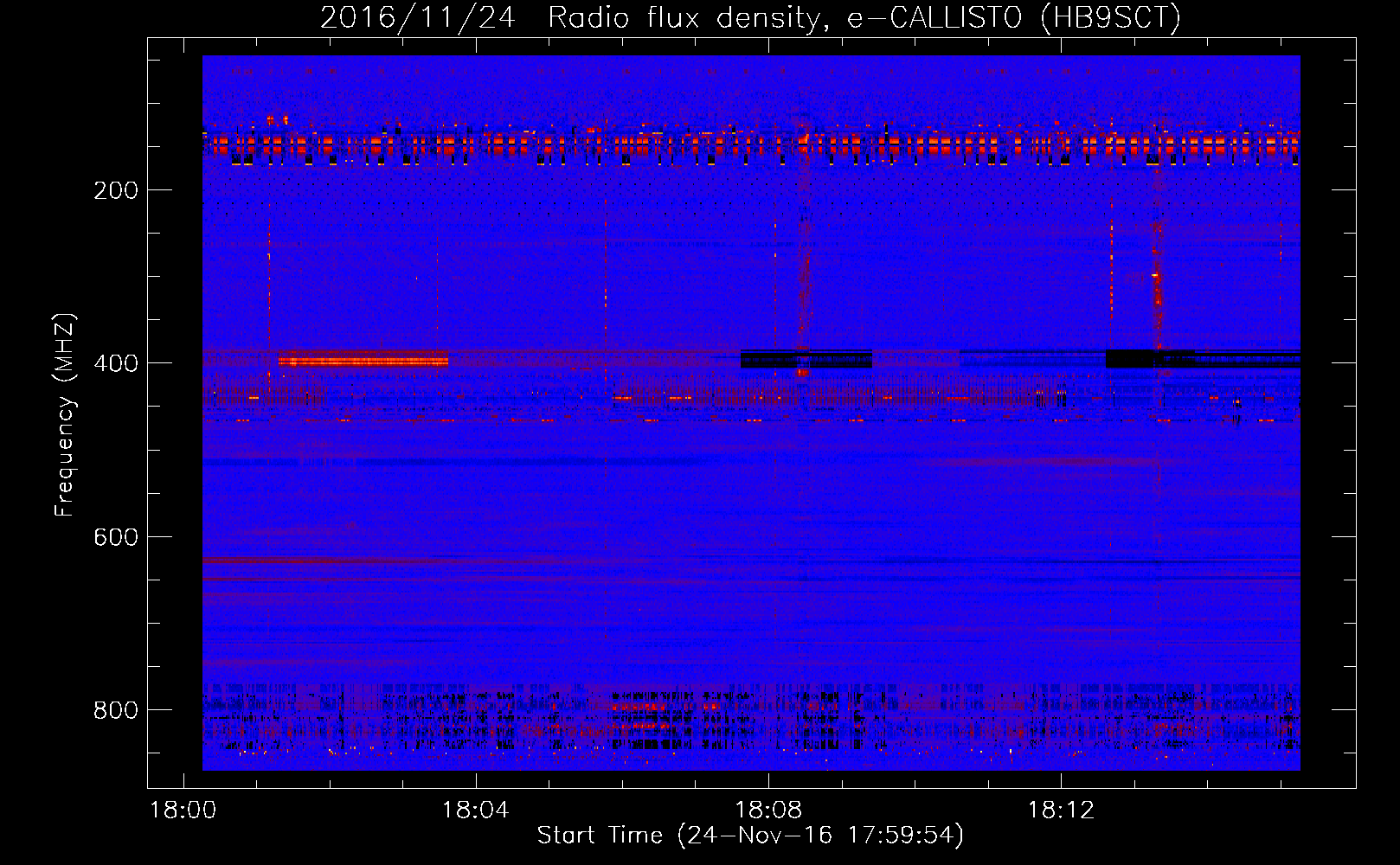The image size is (1400, 865).
Task: Click the 18:12 time tick label
Action: click(1060, 811)
